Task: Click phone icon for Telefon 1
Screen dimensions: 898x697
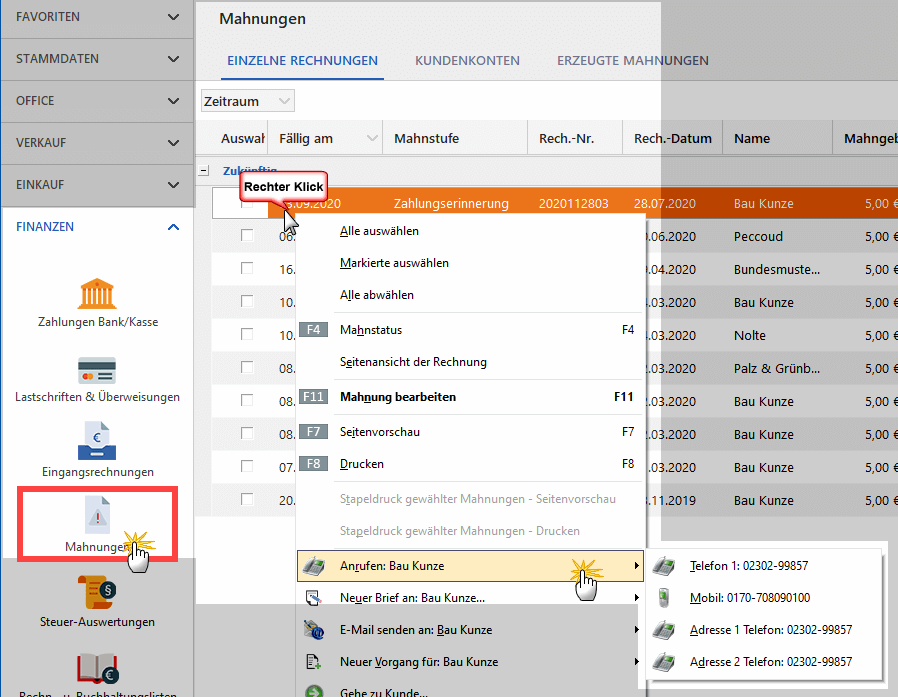Action: click(664, 566)
